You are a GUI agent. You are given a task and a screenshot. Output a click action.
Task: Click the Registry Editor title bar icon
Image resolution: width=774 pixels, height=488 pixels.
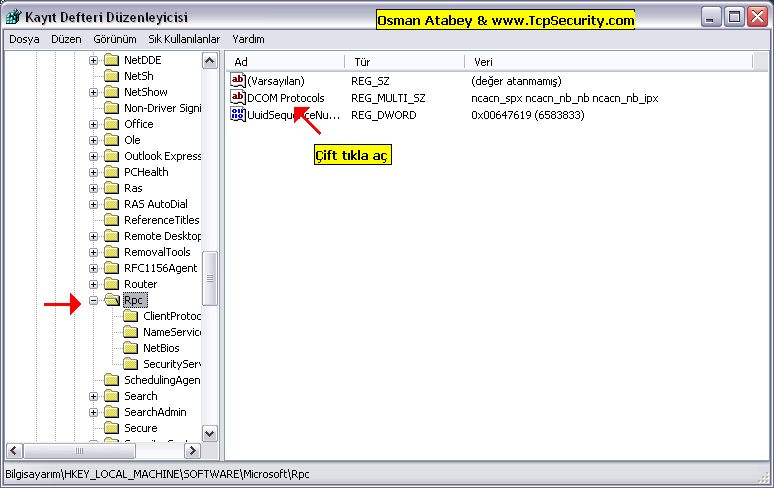point(14,17)
